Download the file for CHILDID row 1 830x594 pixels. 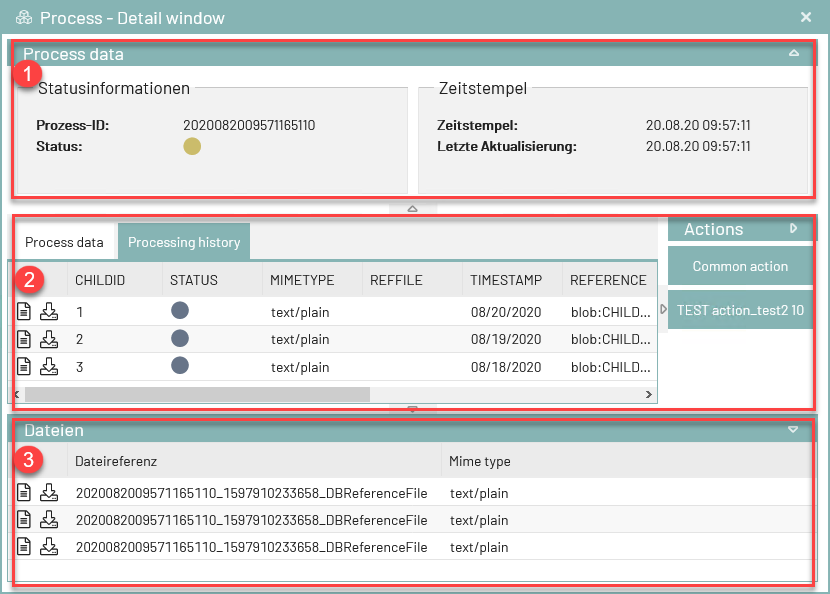click(48, 312)
